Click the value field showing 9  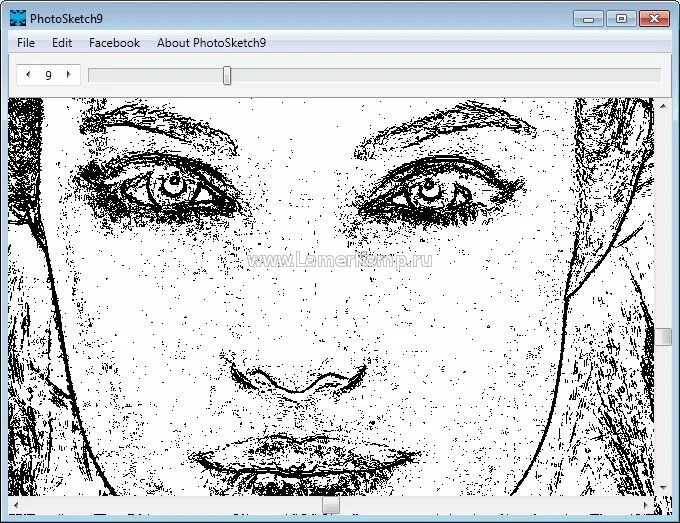[48, 75]
